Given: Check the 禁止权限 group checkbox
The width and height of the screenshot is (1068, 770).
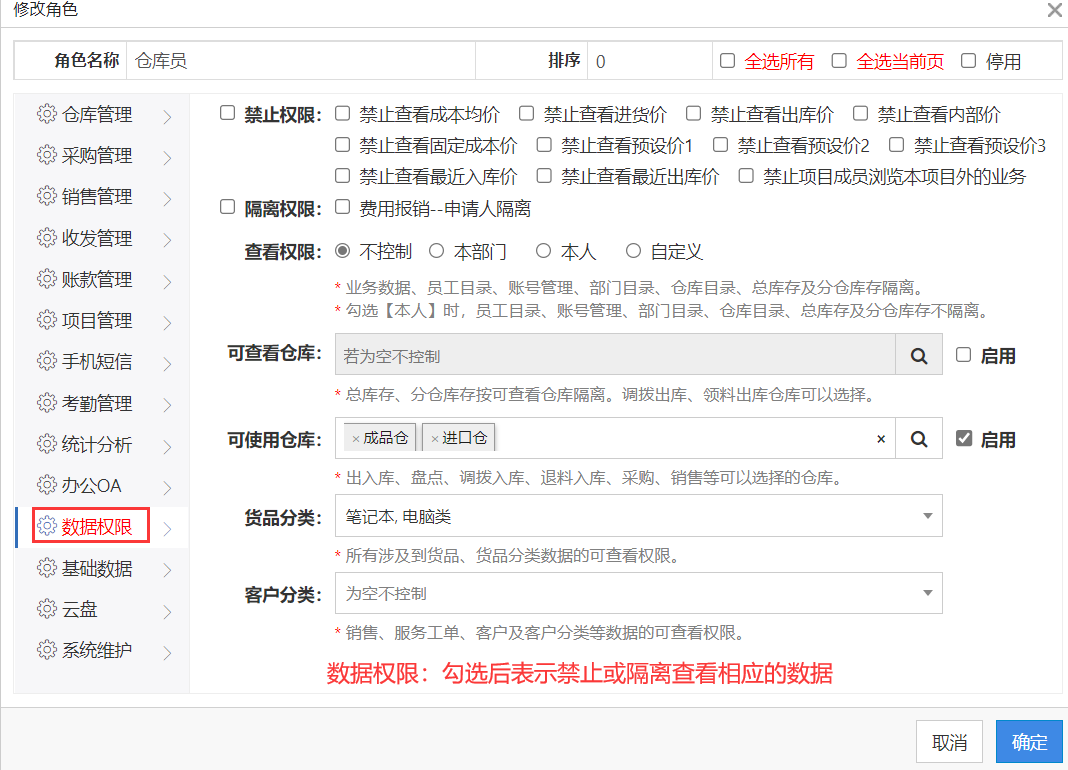Looking at the screenshot, I should (227, 112).
